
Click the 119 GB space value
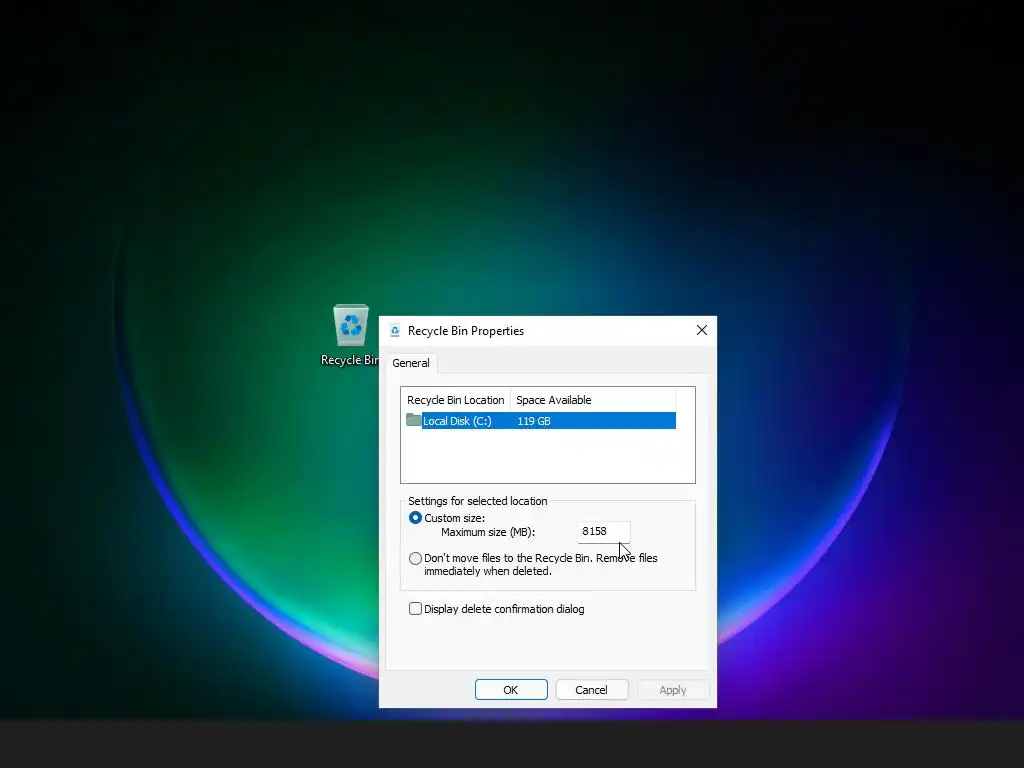pyautogui.click(x=534, y=421)
